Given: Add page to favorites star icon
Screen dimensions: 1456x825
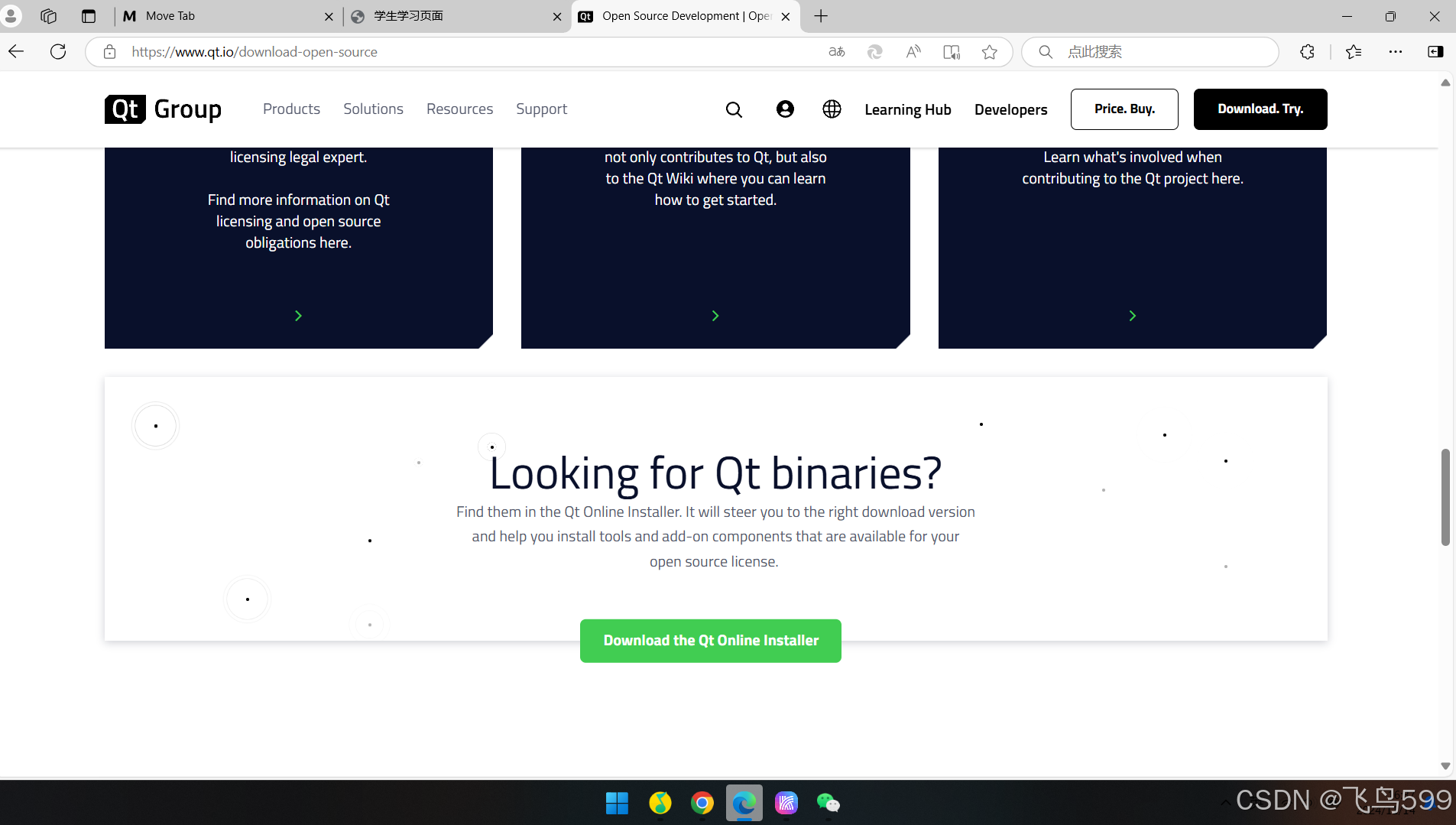Looking at the screenshot, I should point(990,52).
